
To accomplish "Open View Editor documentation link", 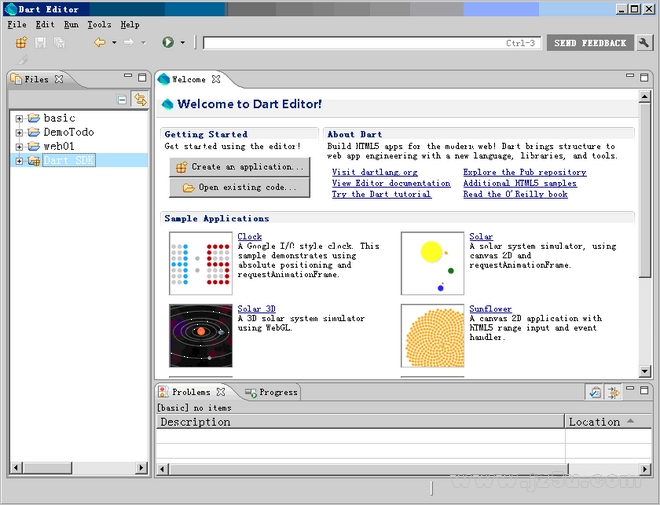I will point(391,183).
